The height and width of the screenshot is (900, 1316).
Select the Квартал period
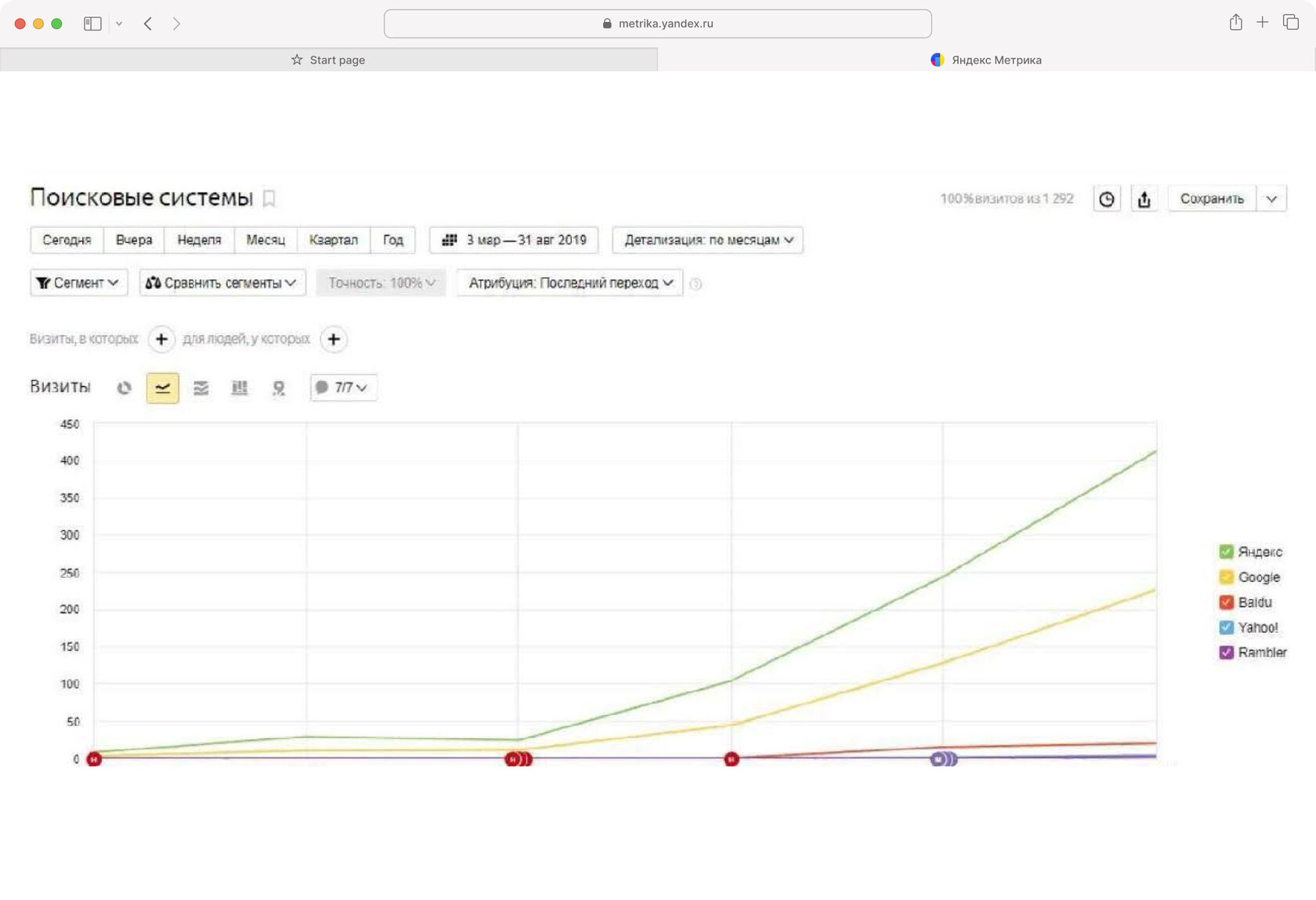[333, 240]
